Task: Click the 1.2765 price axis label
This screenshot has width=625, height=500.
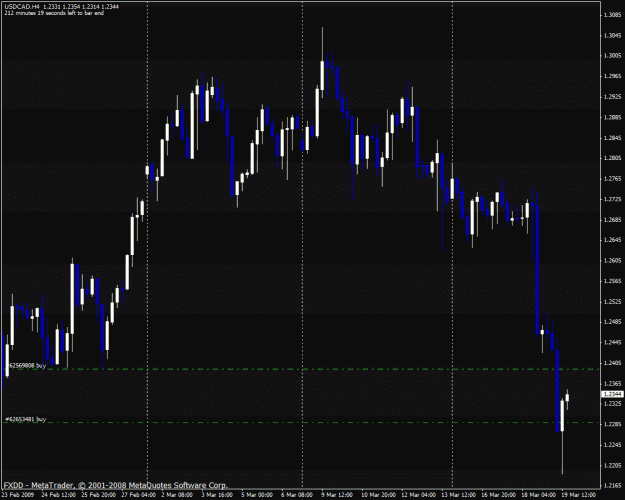Action: 613,179
